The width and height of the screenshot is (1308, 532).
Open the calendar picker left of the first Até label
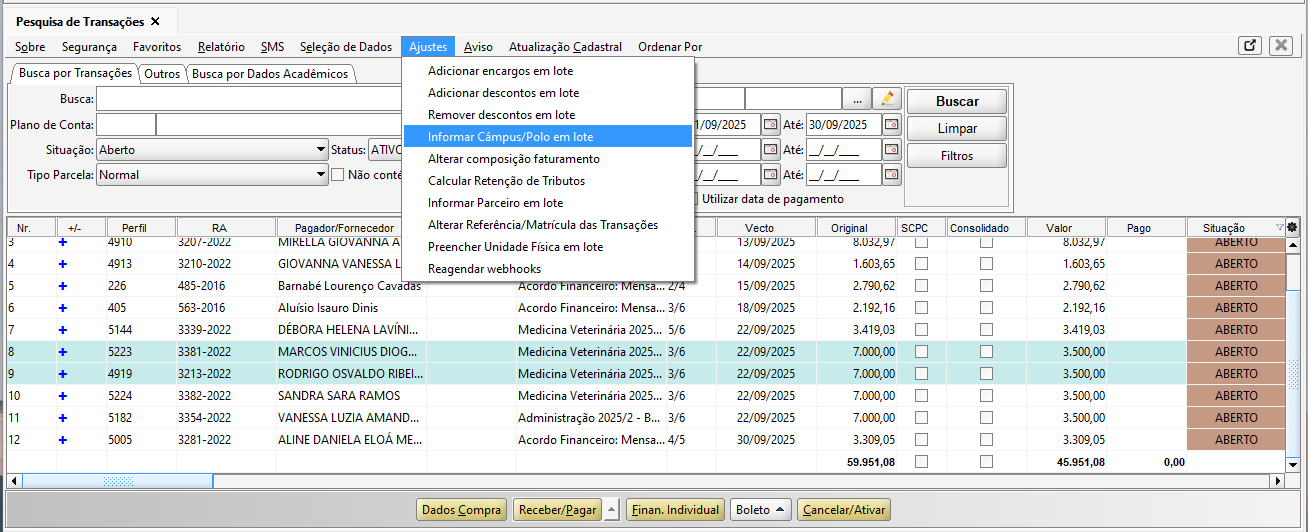coord(770,125)
